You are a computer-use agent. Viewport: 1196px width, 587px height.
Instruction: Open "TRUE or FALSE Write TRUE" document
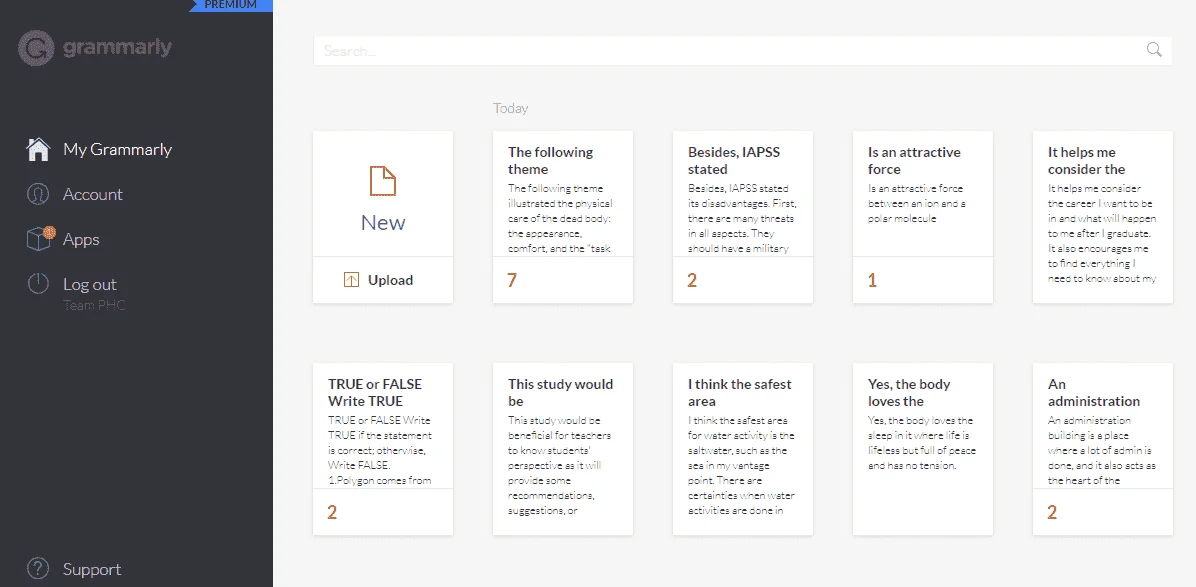[383, 449]
